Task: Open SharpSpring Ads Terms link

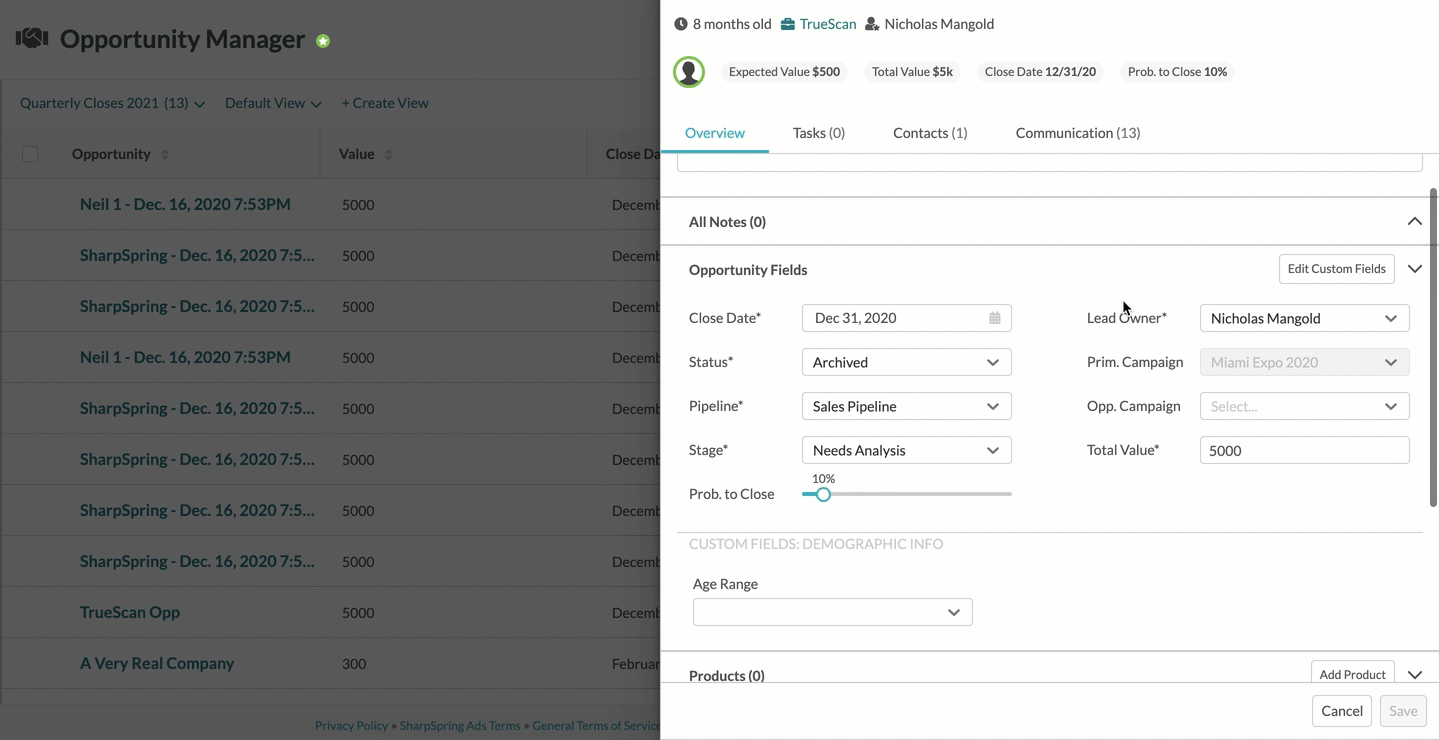Action: click(460, 726)
